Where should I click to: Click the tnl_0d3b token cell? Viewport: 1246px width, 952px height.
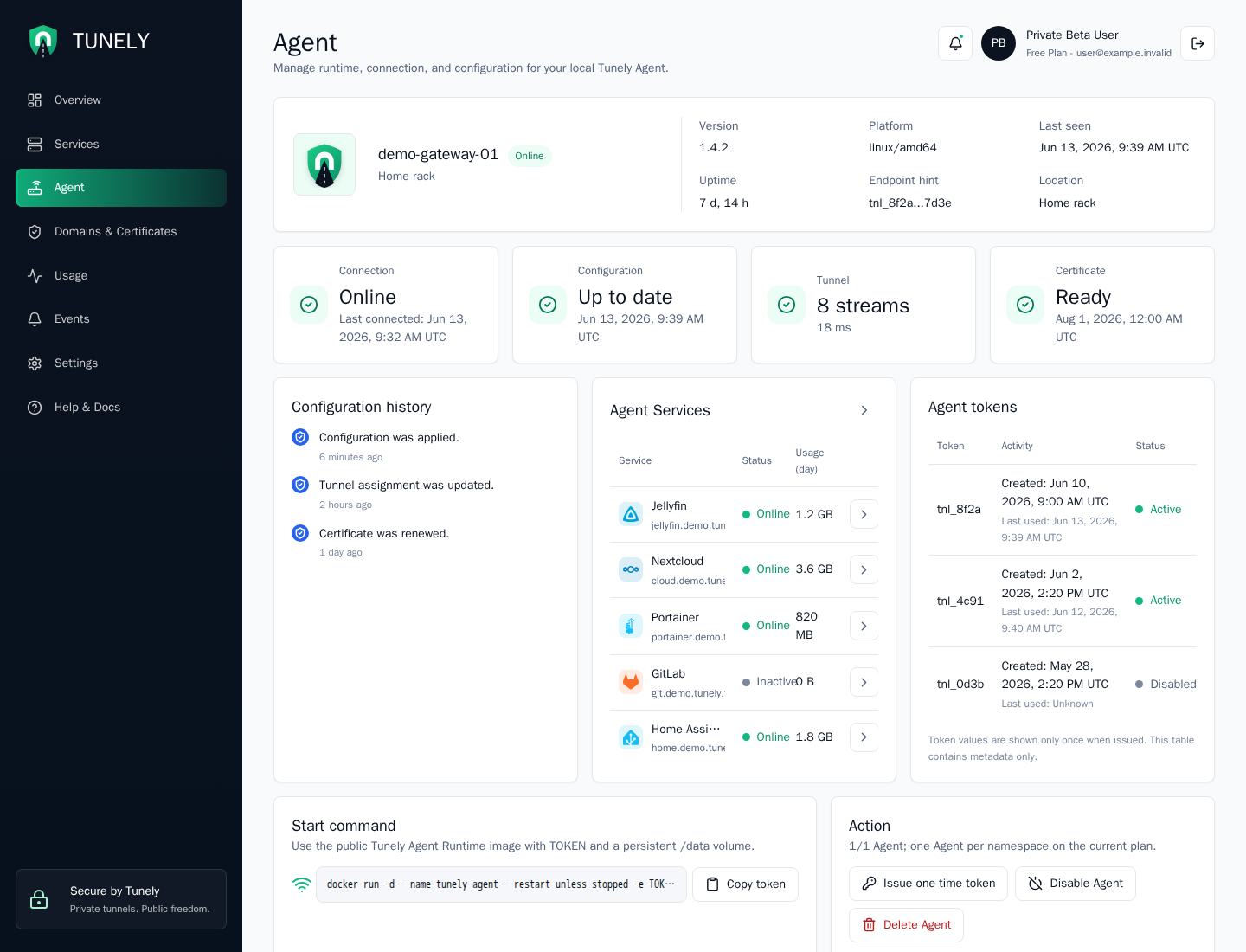(x=960, y=685)
